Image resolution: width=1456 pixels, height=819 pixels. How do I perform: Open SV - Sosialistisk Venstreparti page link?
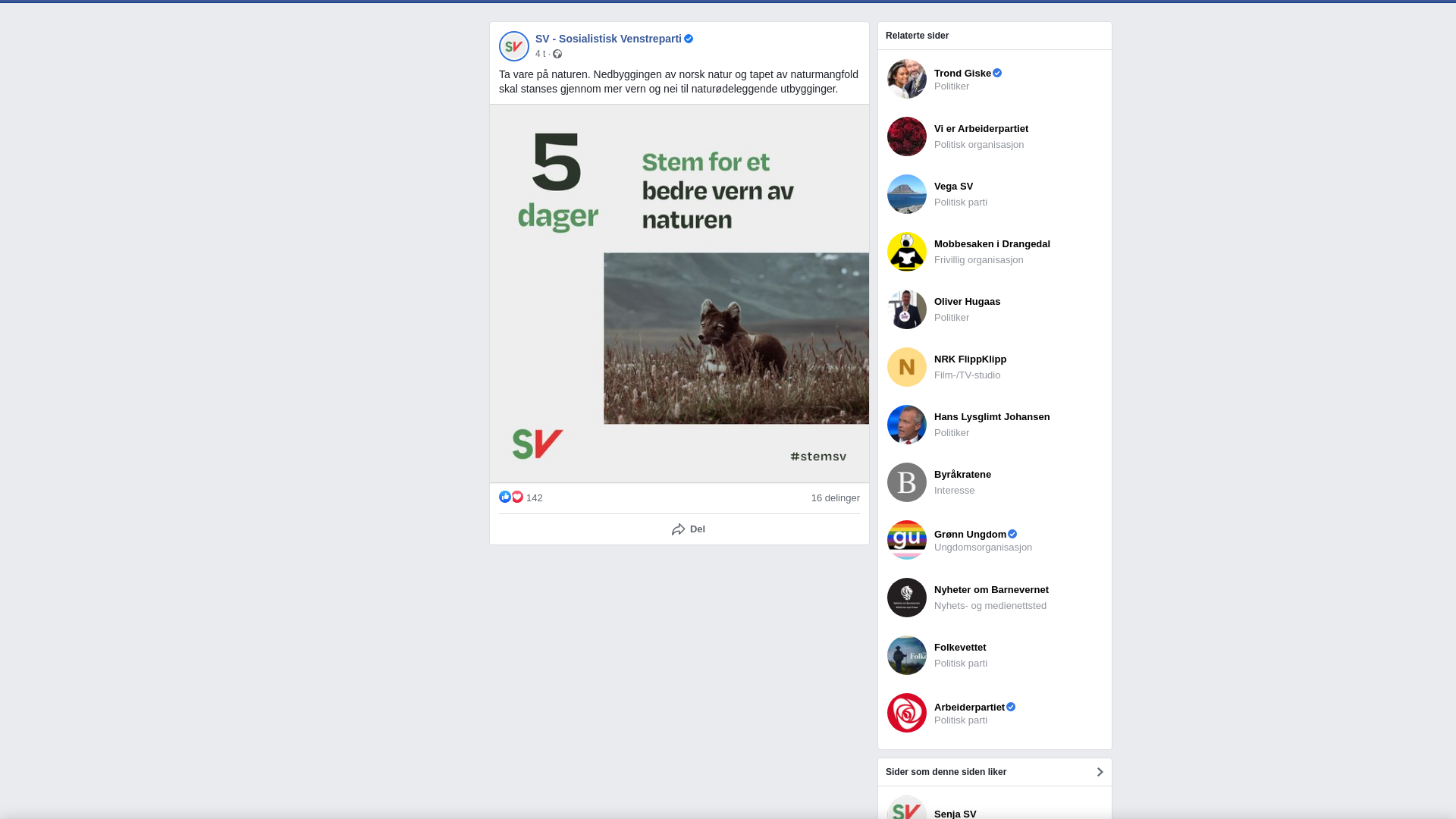(x=608, y=39)
